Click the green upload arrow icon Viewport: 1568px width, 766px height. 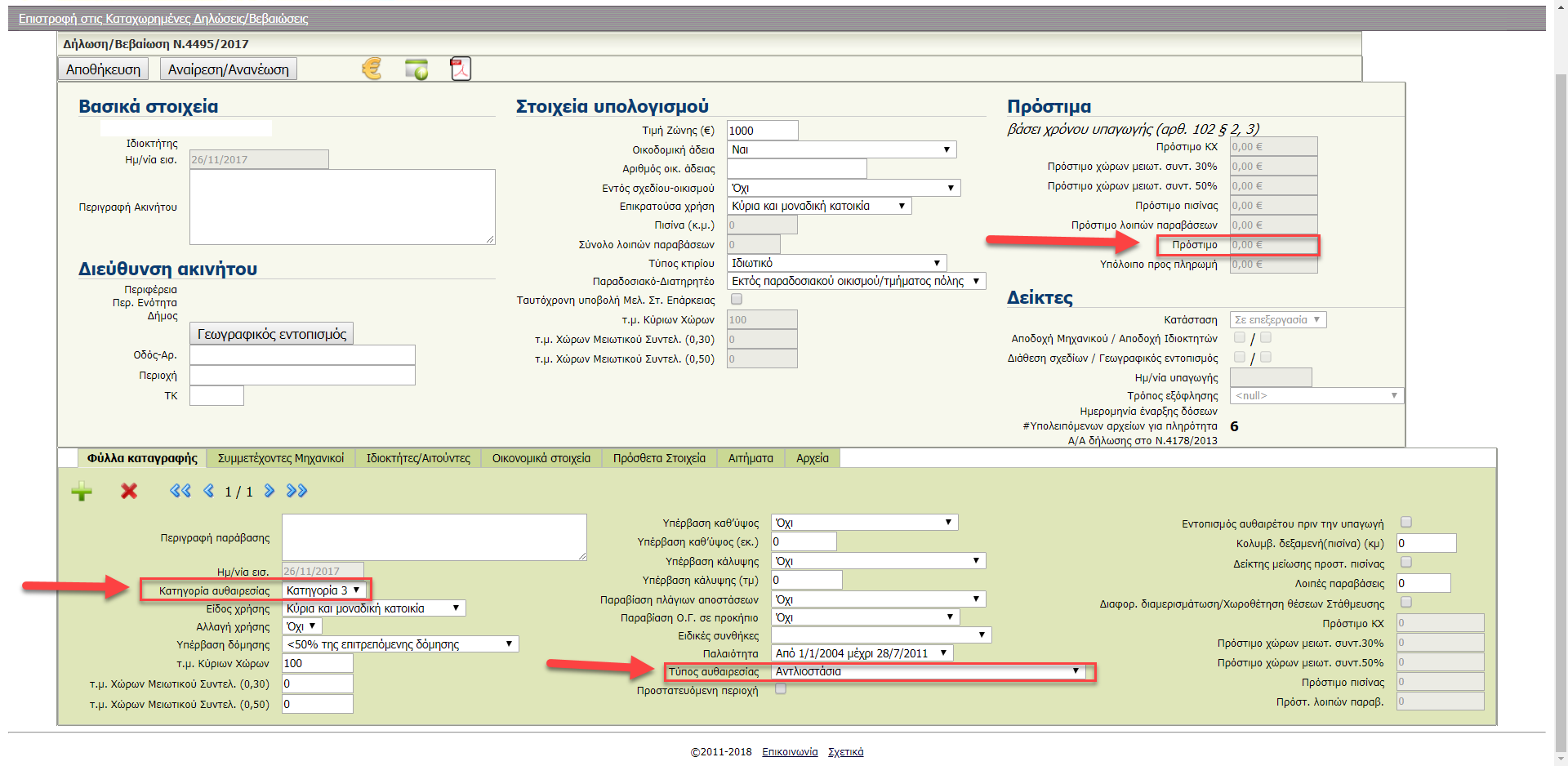416,69
